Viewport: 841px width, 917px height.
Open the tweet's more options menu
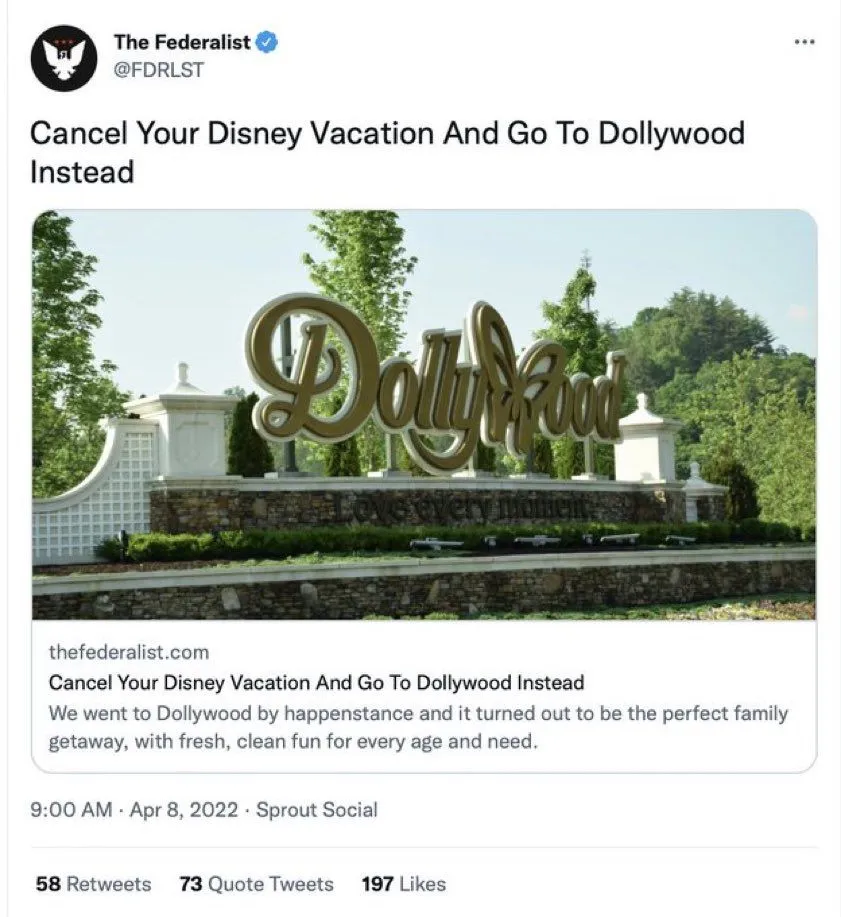pyautogui.click(x=803, y=43)
